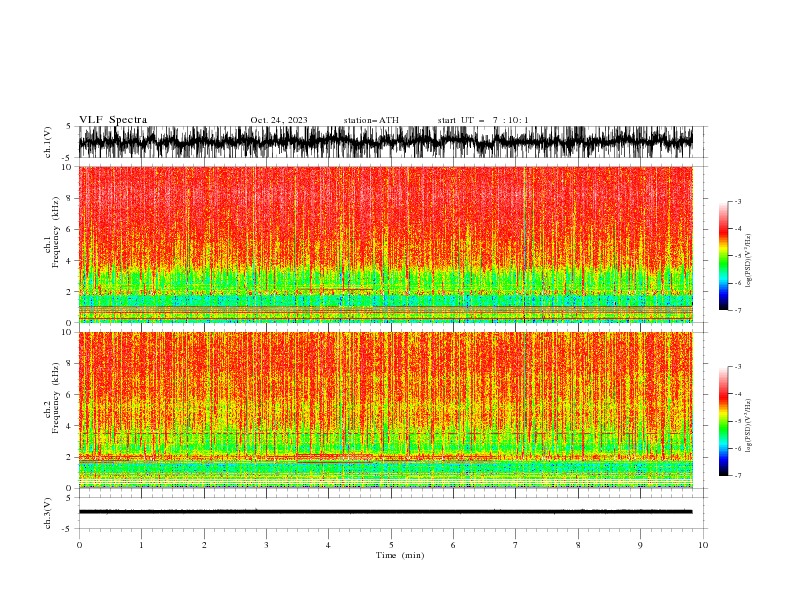Select the date text "Oct. 24, 2023"

pyautogui.click(x=279, y=120)
